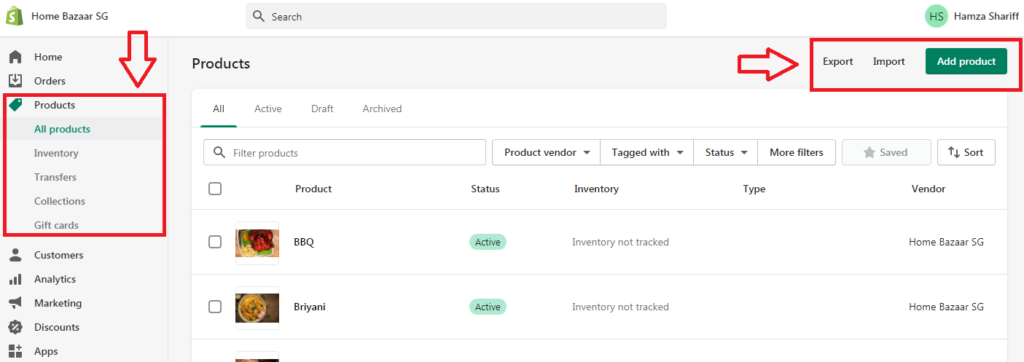Open Marketing via the megaphone icon
The height and width of the screenshot is (362, 1024).
[x=16, y=303]
